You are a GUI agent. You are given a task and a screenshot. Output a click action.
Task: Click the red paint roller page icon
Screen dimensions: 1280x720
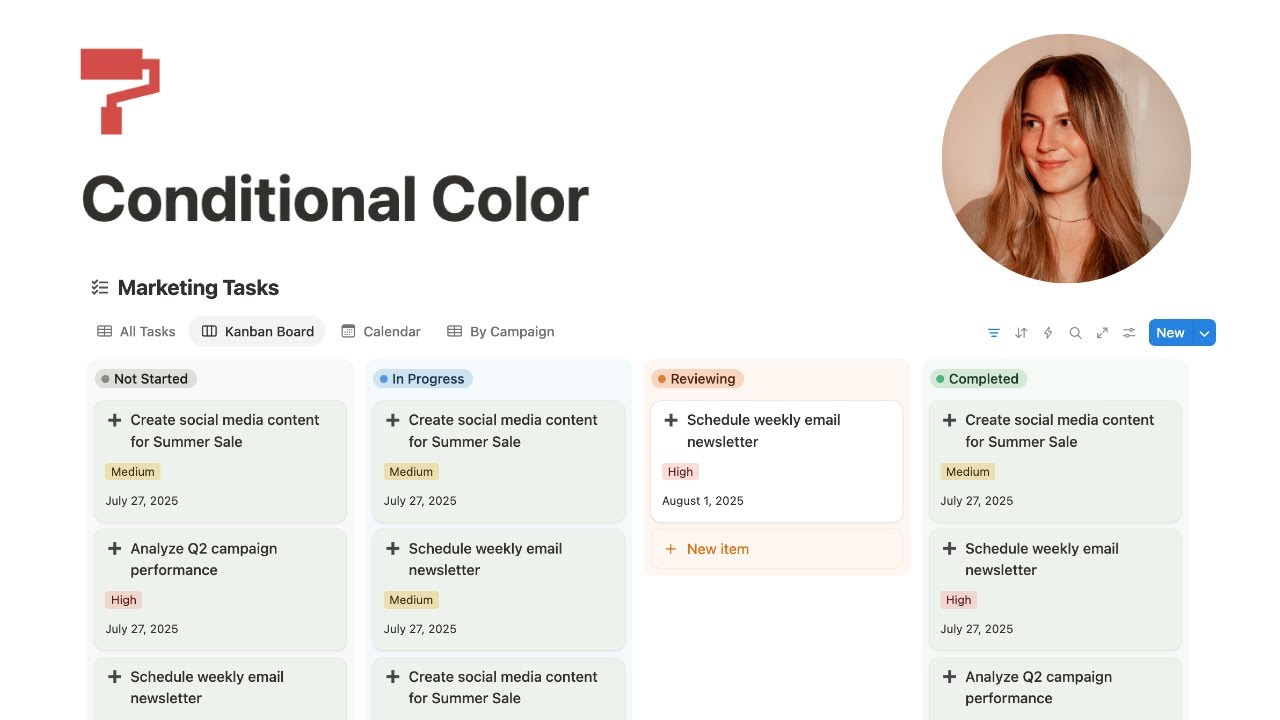(120, 91)
